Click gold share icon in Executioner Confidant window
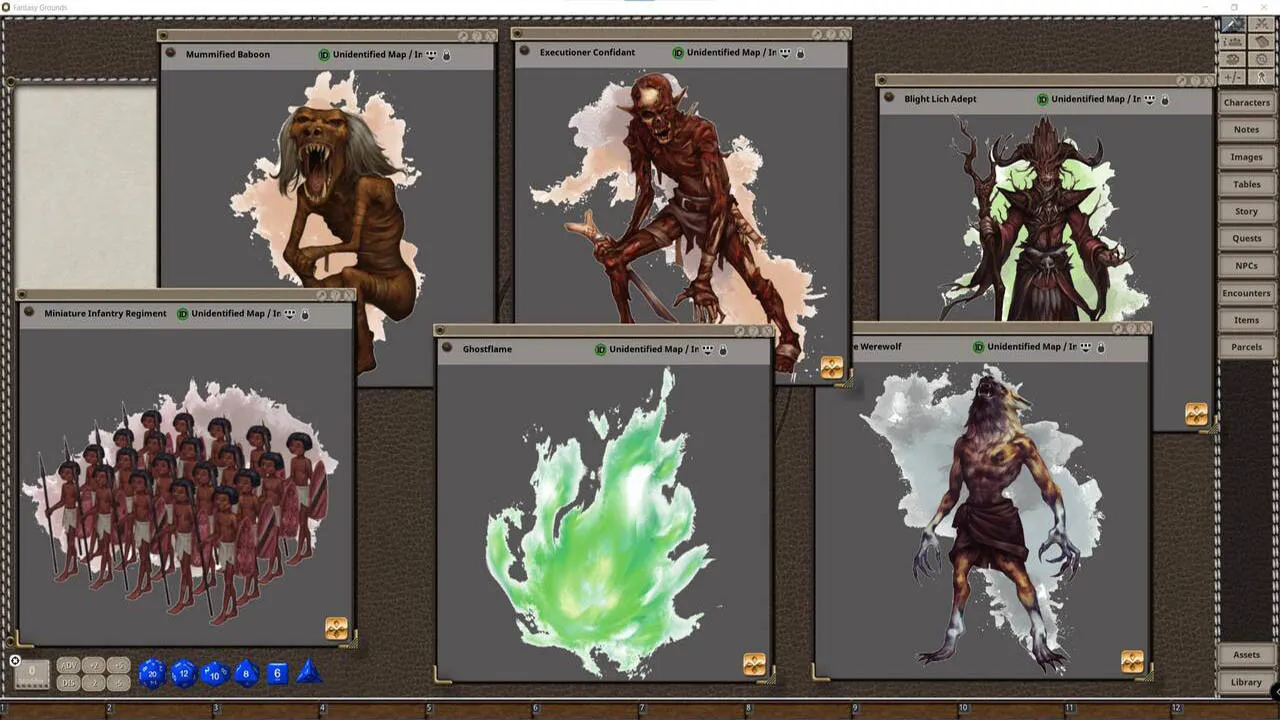This screenshot has width=1280, height=720. [832, 367]
